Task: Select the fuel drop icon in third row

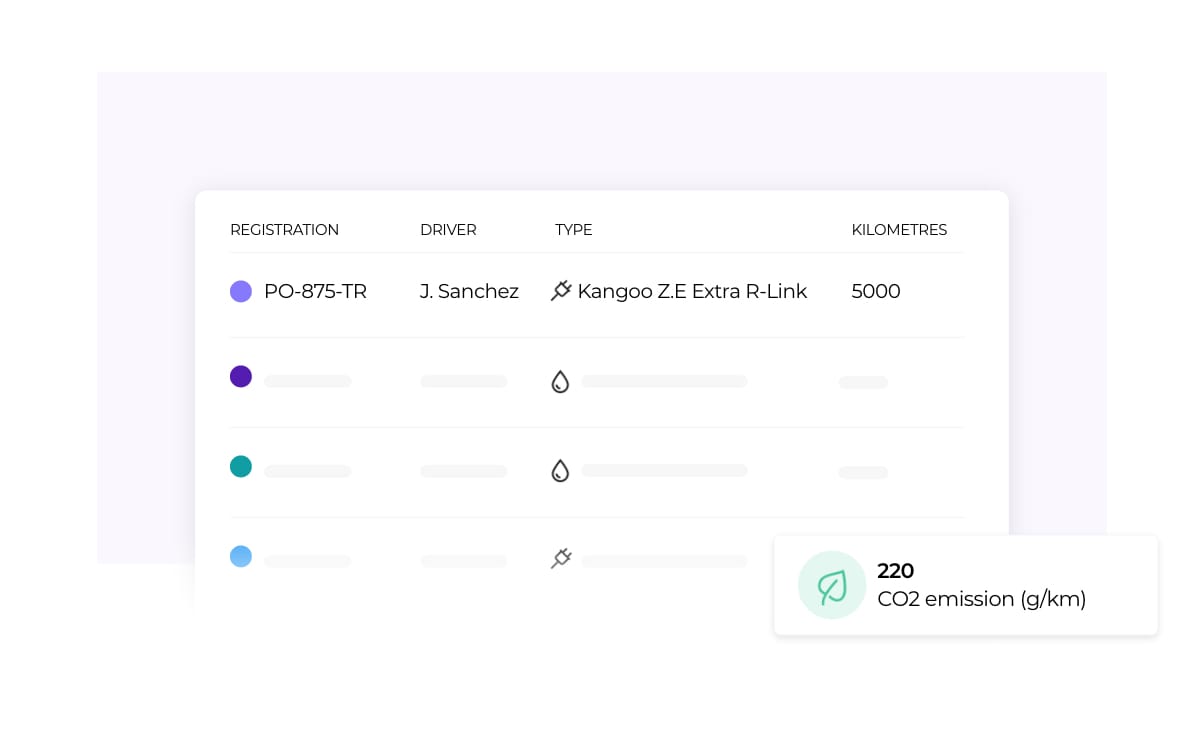Action: (x=560, y=471)
